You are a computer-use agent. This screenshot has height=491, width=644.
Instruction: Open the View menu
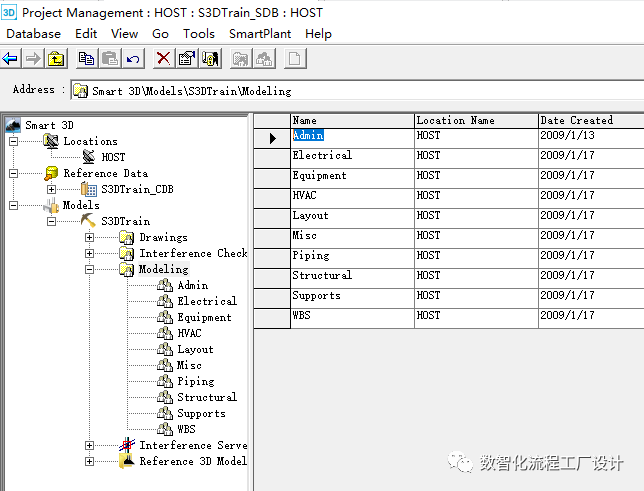click(x=124, y=34)
